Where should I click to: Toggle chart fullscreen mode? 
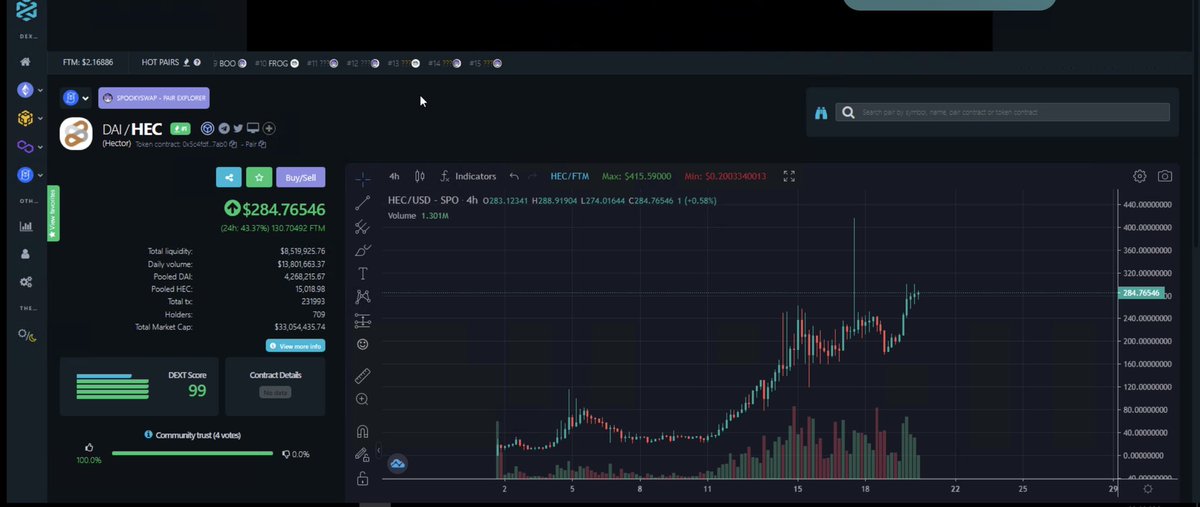[x=789, y=176]
